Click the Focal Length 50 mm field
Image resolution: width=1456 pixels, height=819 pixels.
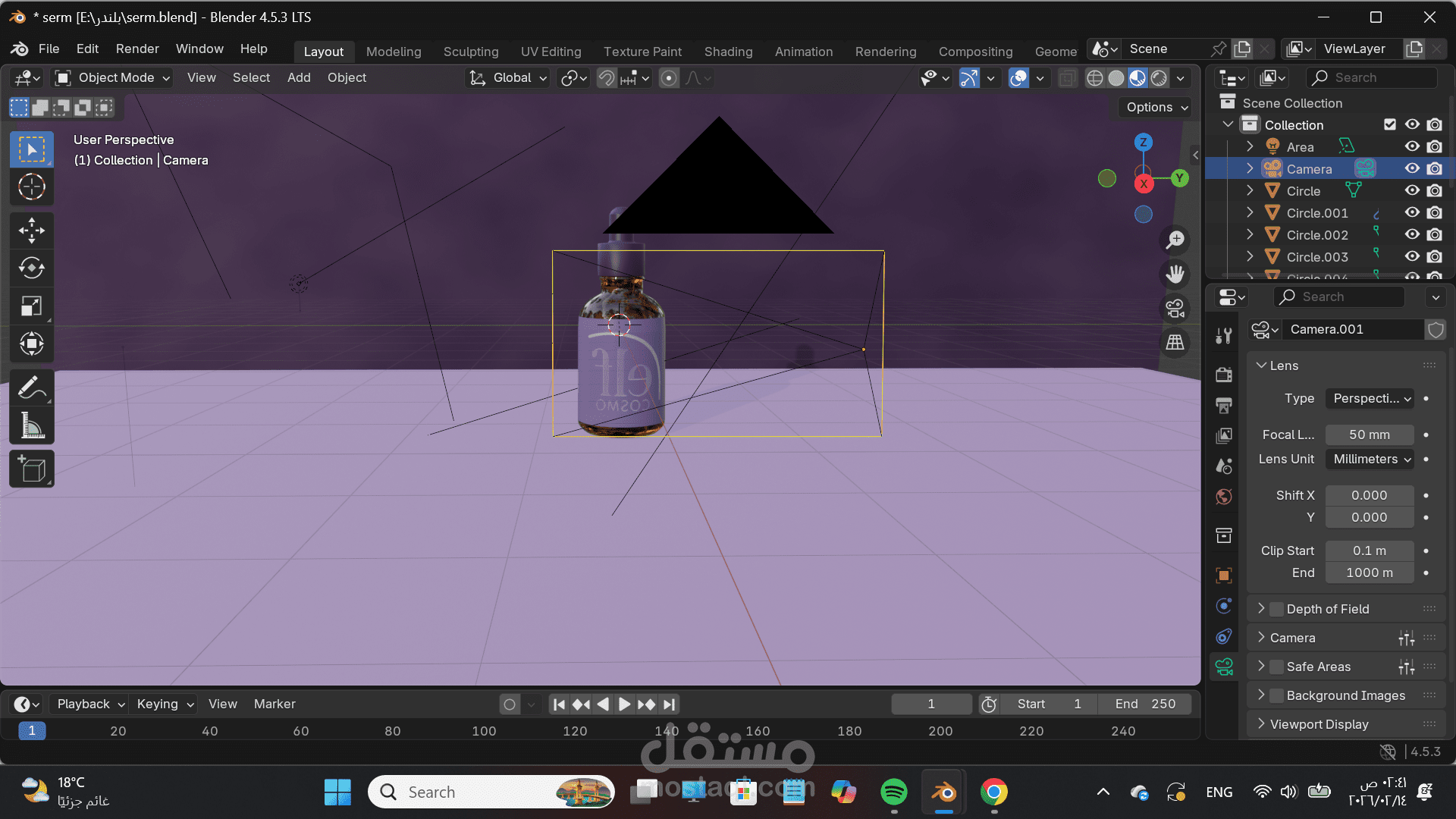pyautogui.click(x=1369, y=435)
